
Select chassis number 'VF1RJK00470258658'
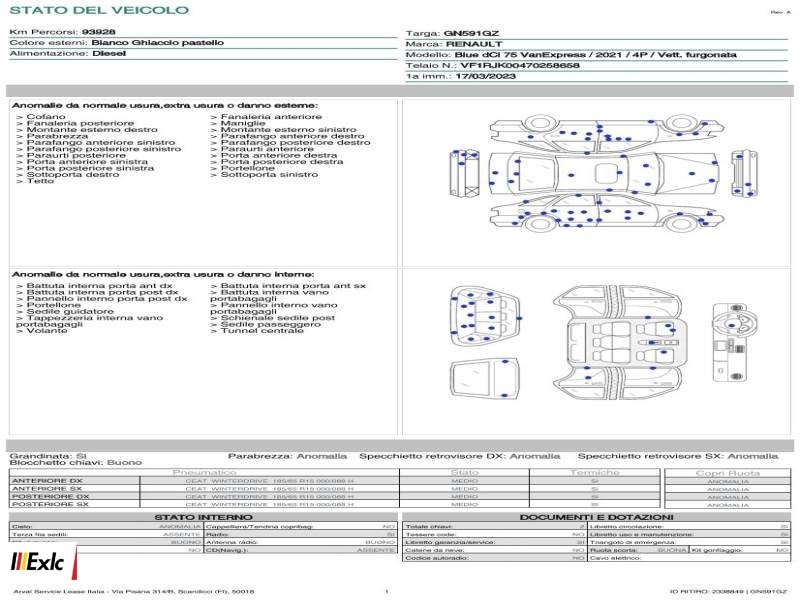tap(520, 65)
